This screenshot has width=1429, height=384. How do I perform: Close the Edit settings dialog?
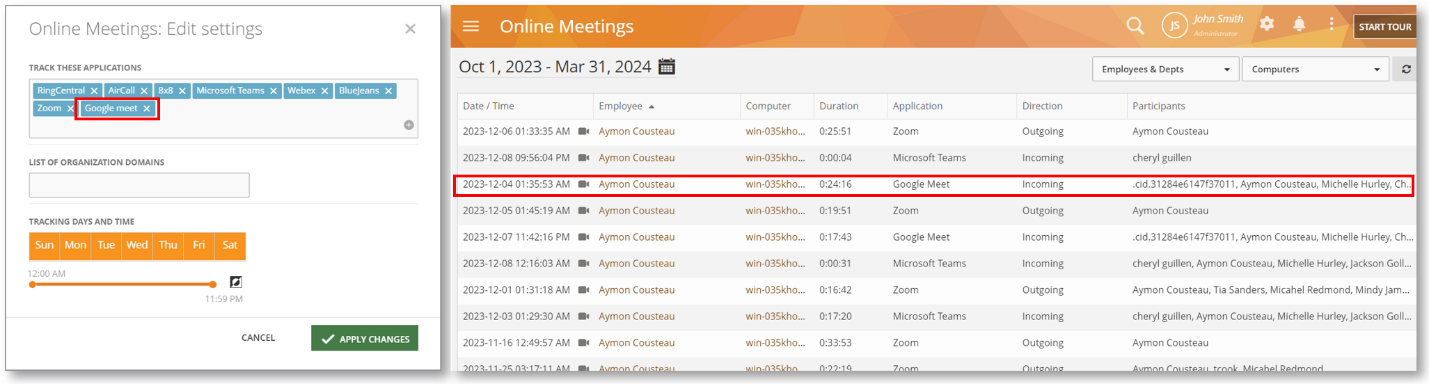point(410,29)
